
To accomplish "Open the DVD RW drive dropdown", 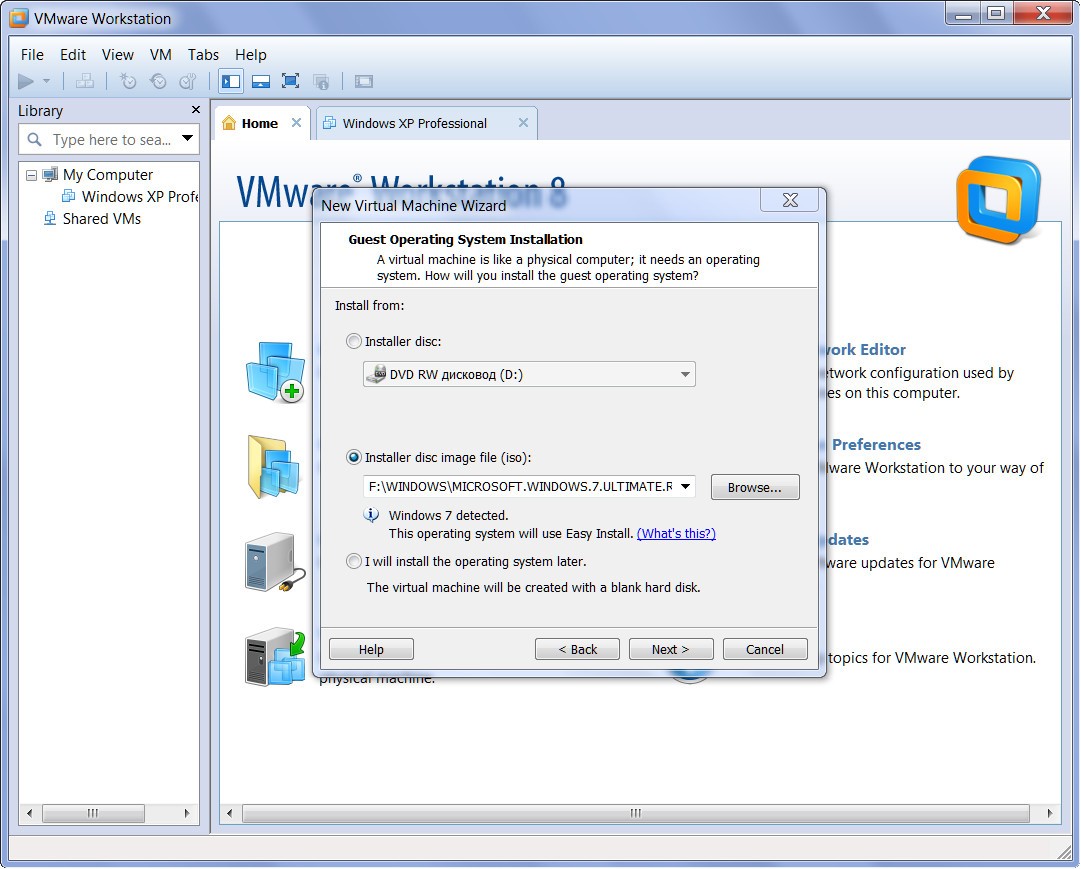I will click(x=529, y=374).
